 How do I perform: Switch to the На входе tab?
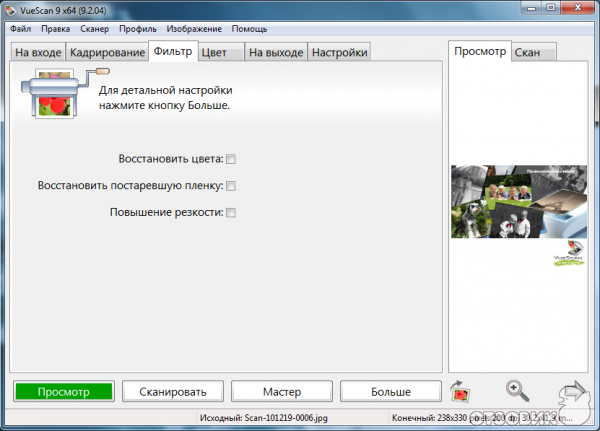coord(38,52)
